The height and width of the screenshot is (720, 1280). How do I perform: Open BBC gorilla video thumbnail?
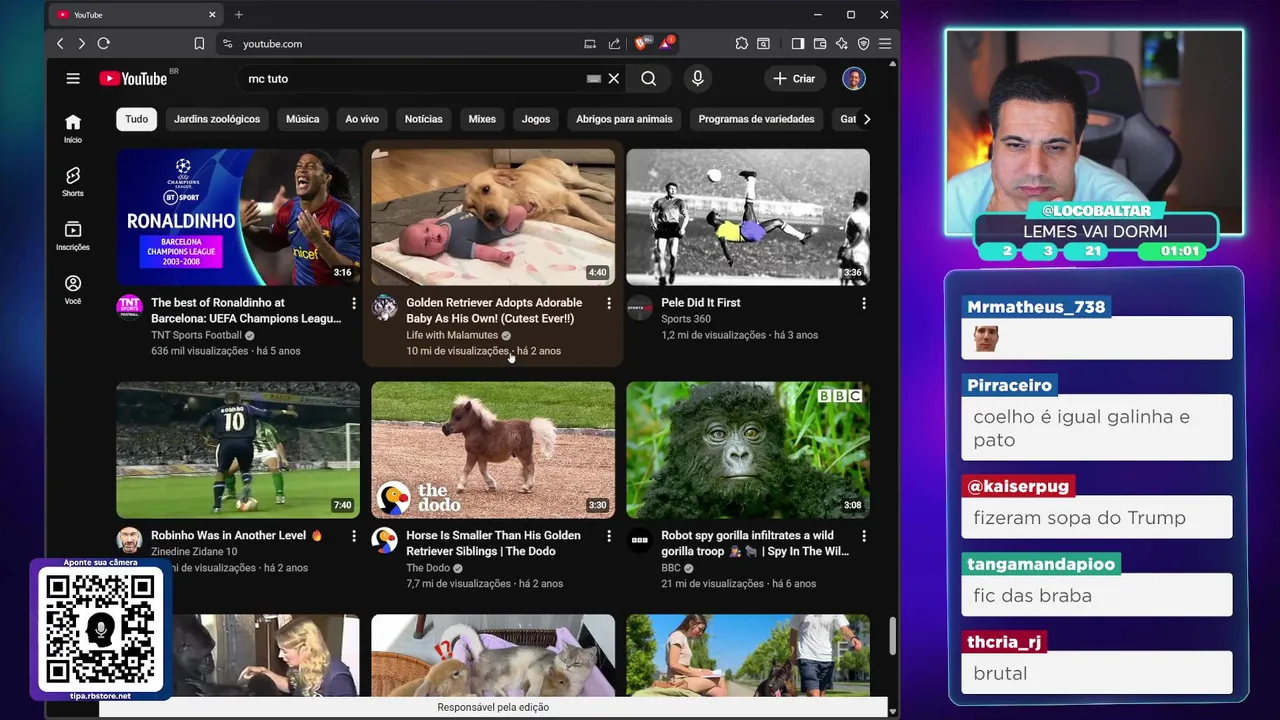[748, 450]
